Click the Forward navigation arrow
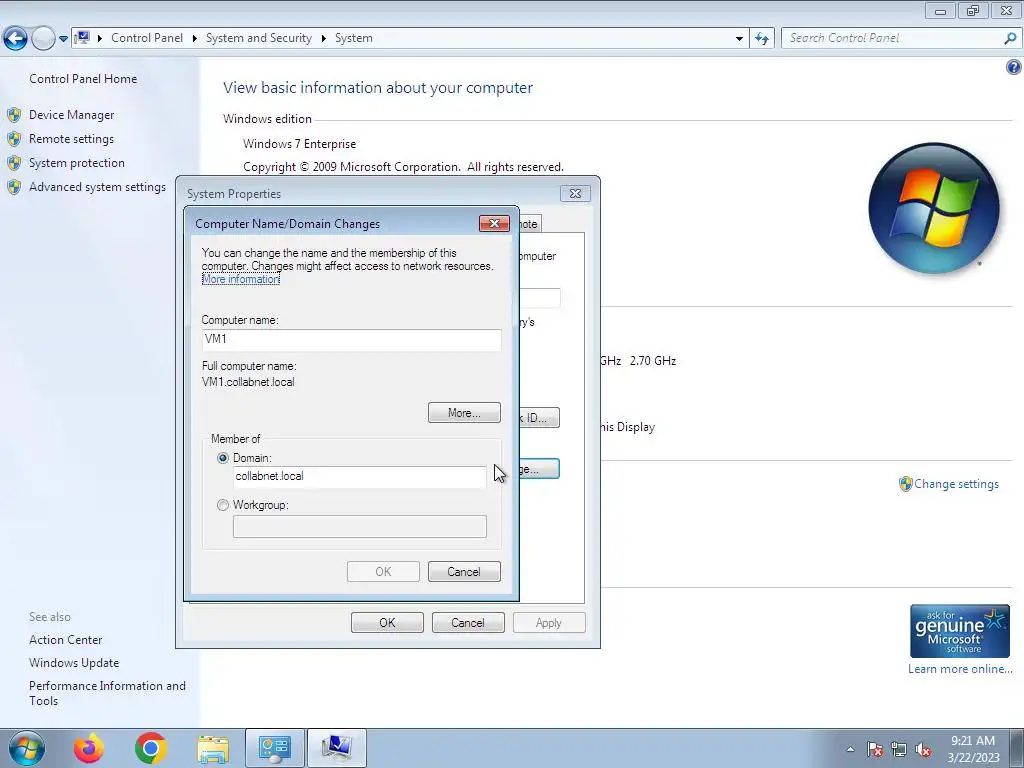The image size is (1024, 768). point(43,39)
